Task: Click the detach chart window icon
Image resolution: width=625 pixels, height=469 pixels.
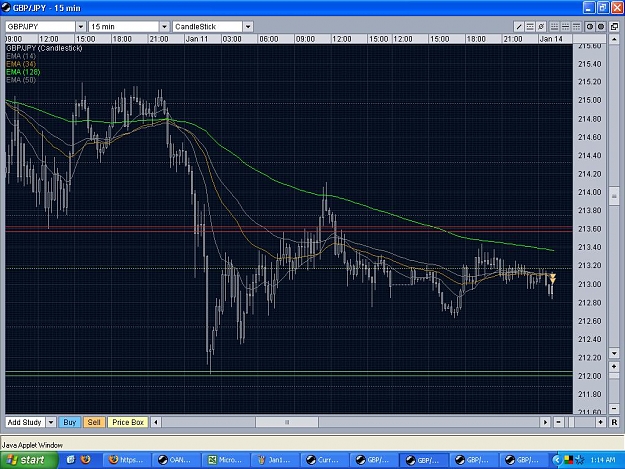Action: (x=614, y=27)
